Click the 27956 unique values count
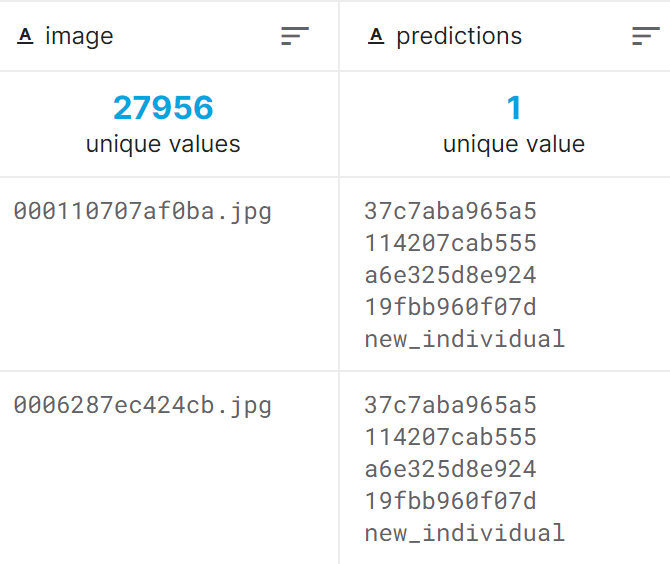The image size is (670, 564). pos(163,108)
